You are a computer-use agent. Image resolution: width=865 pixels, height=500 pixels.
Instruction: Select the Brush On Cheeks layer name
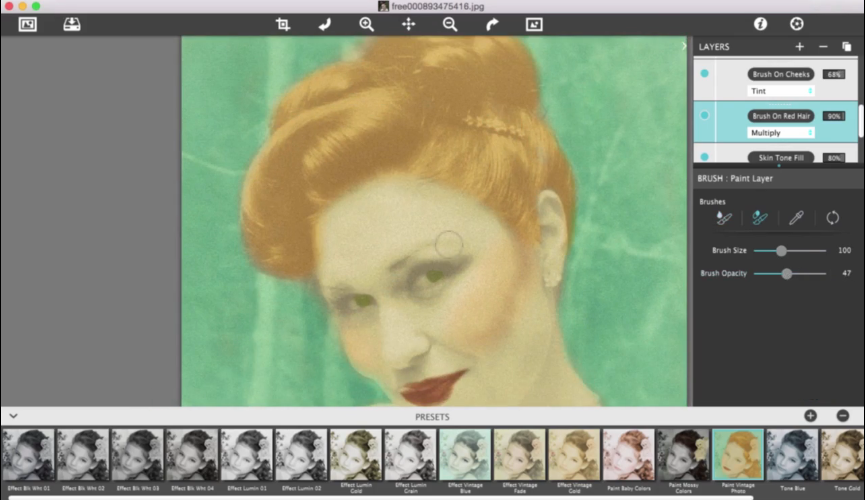pyautogui.click(x=781, y=74)
